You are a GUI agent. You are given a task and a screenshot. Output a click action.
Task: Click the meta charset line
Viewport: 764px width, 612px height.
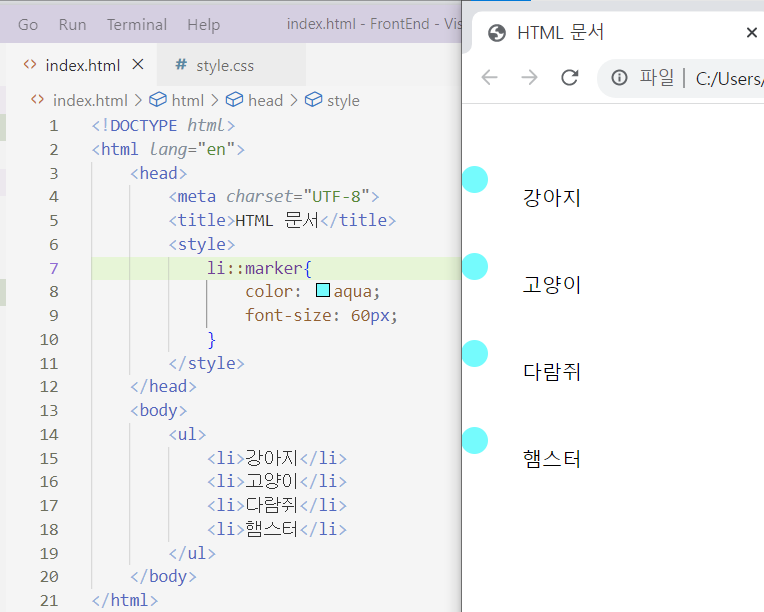click(274, 196)
